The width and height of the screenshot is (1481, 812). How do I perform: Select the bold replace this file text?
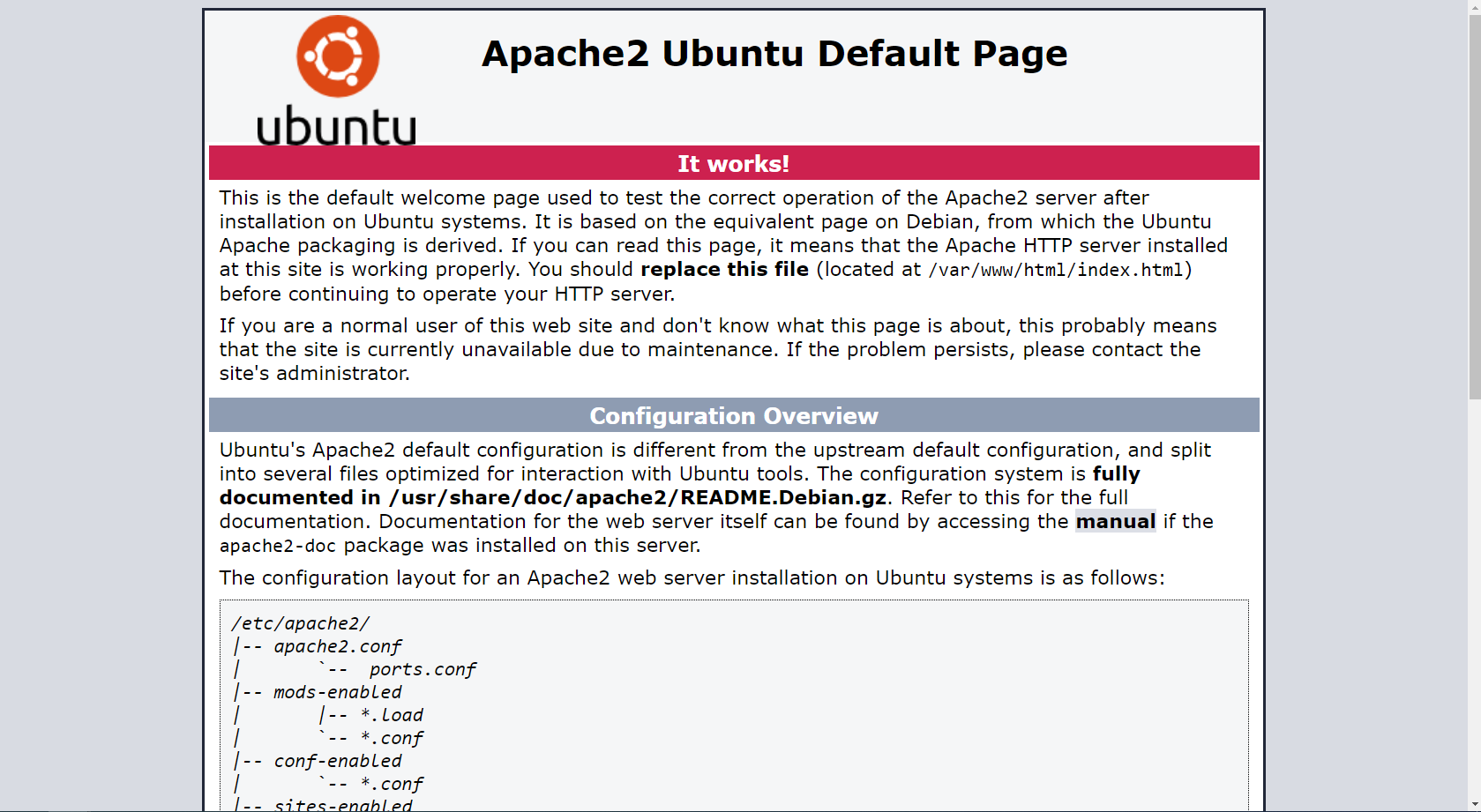pyautogui.click(x=724, y=269)
